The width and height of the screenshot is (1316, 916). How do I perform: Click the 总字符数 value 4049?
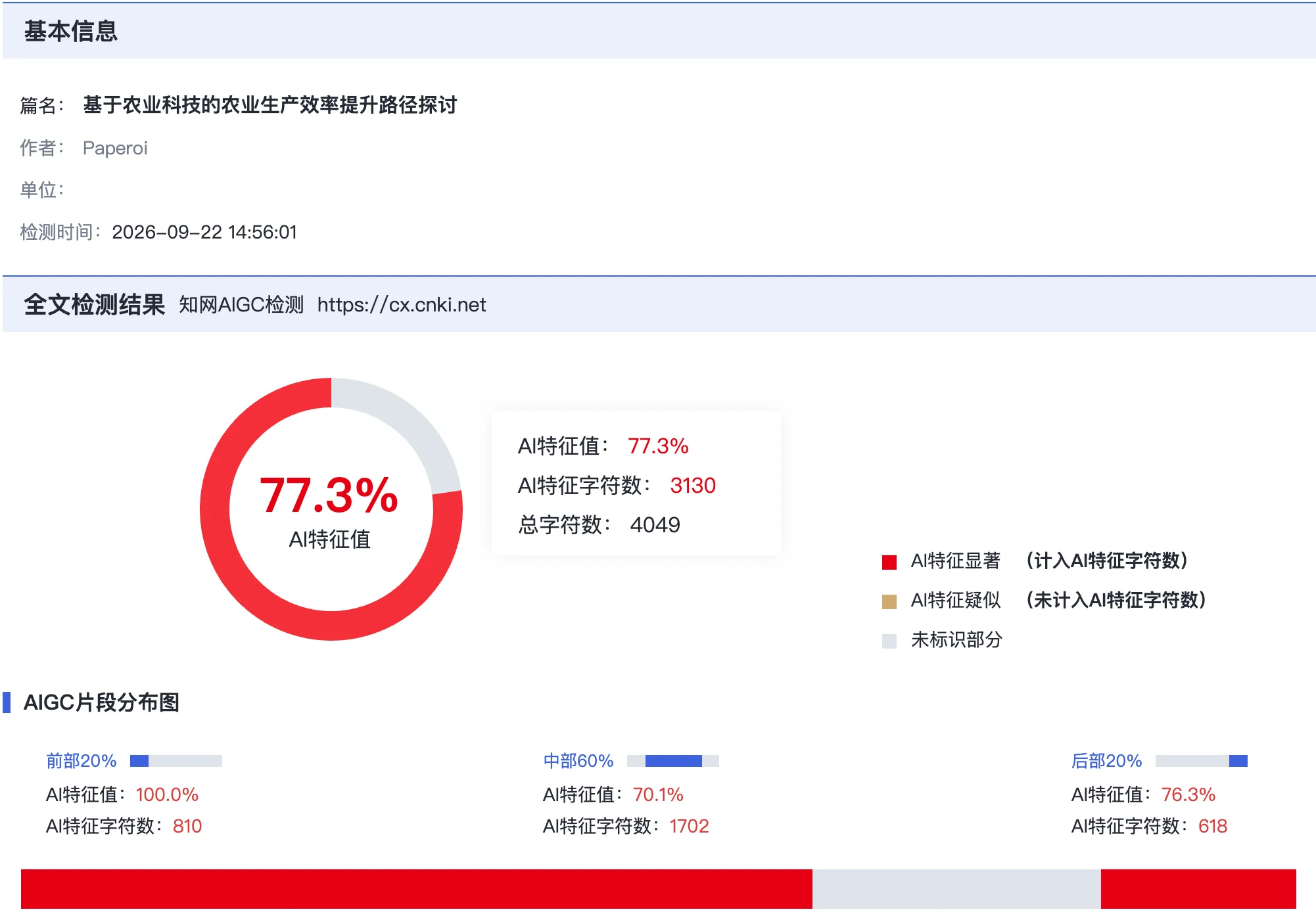click(655, 525)
